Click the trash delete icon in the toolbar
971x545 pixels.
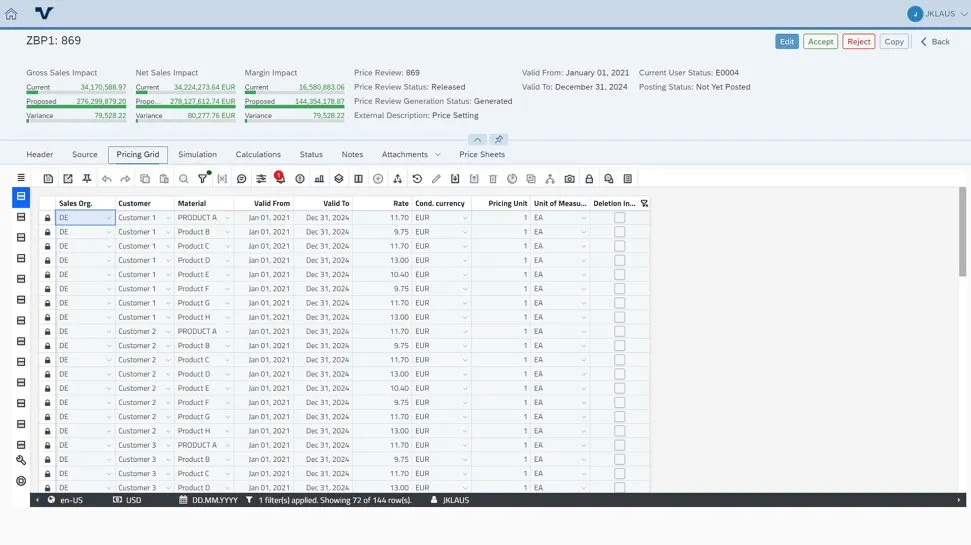[x=493, y=179]
